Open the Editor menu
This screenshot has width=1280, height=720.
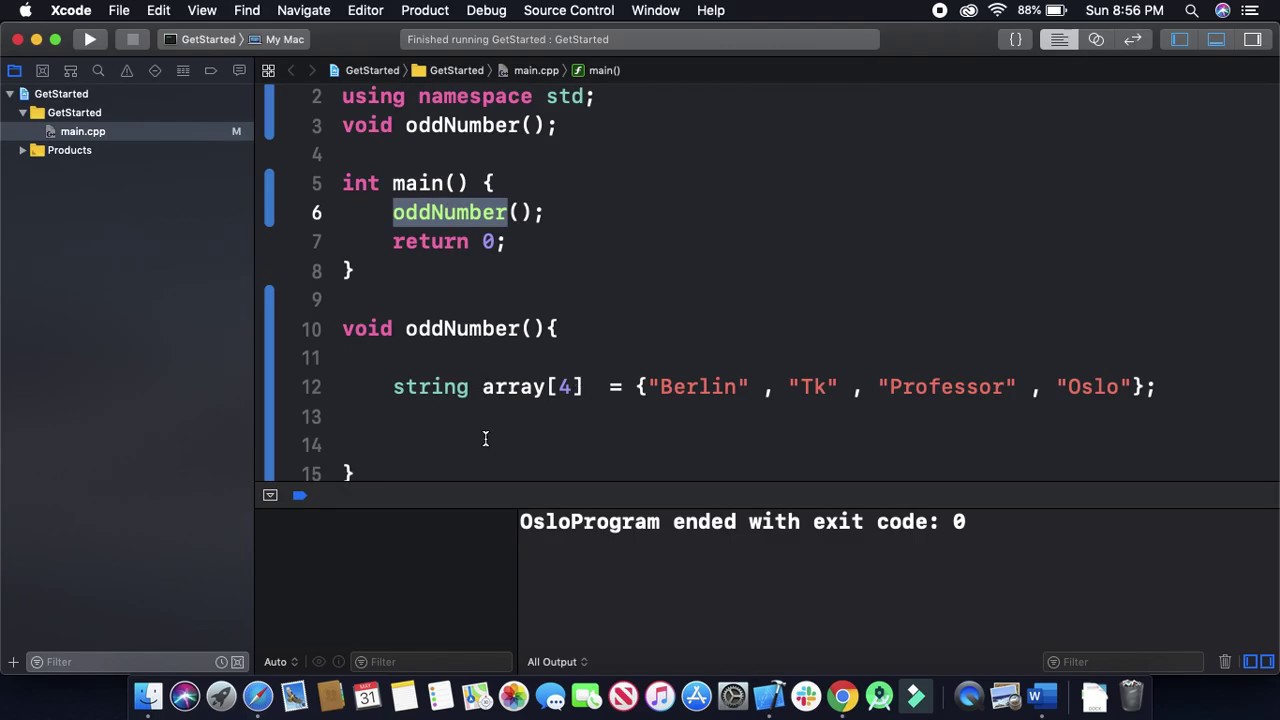pyautogui.click(x=365, y=10)
